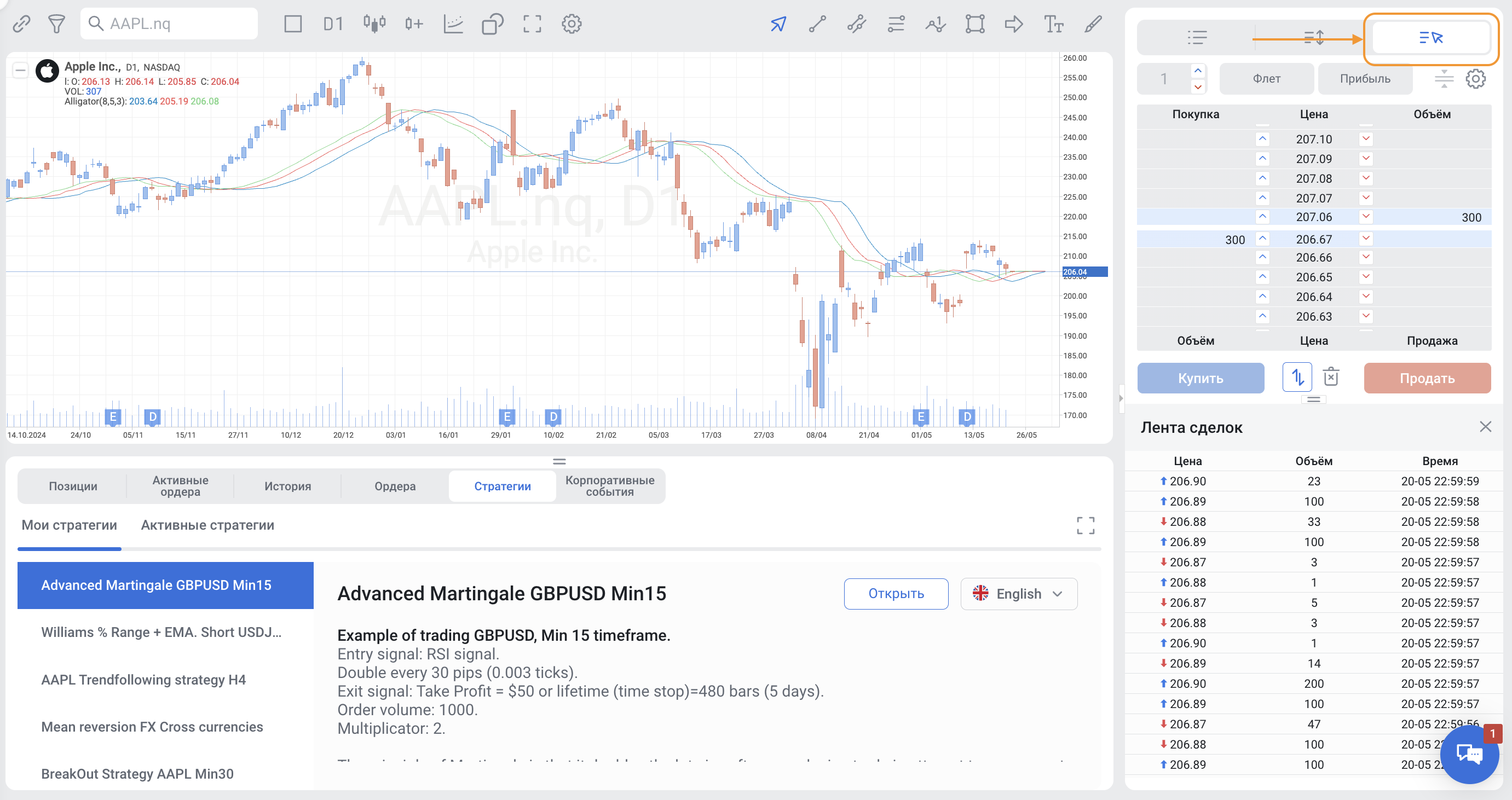Open the indicators chart icon
1512x800 pixels.
[453, 24]
